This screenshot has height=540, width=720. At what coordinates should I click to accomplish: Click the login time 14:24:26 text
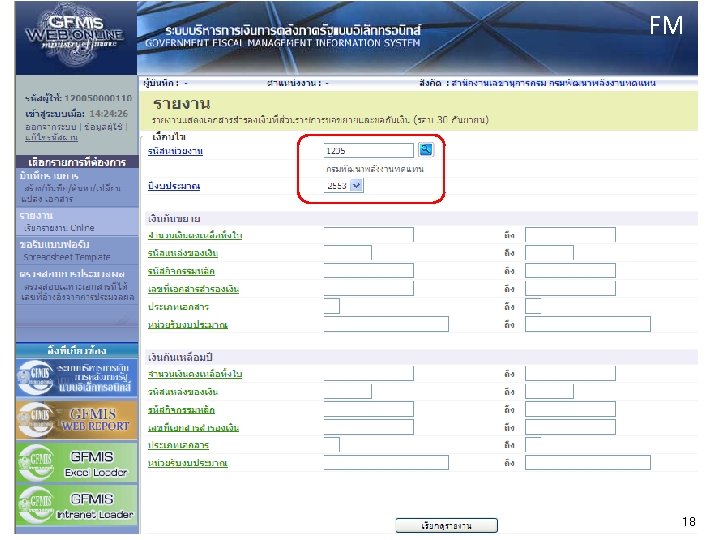coord(108,113)
